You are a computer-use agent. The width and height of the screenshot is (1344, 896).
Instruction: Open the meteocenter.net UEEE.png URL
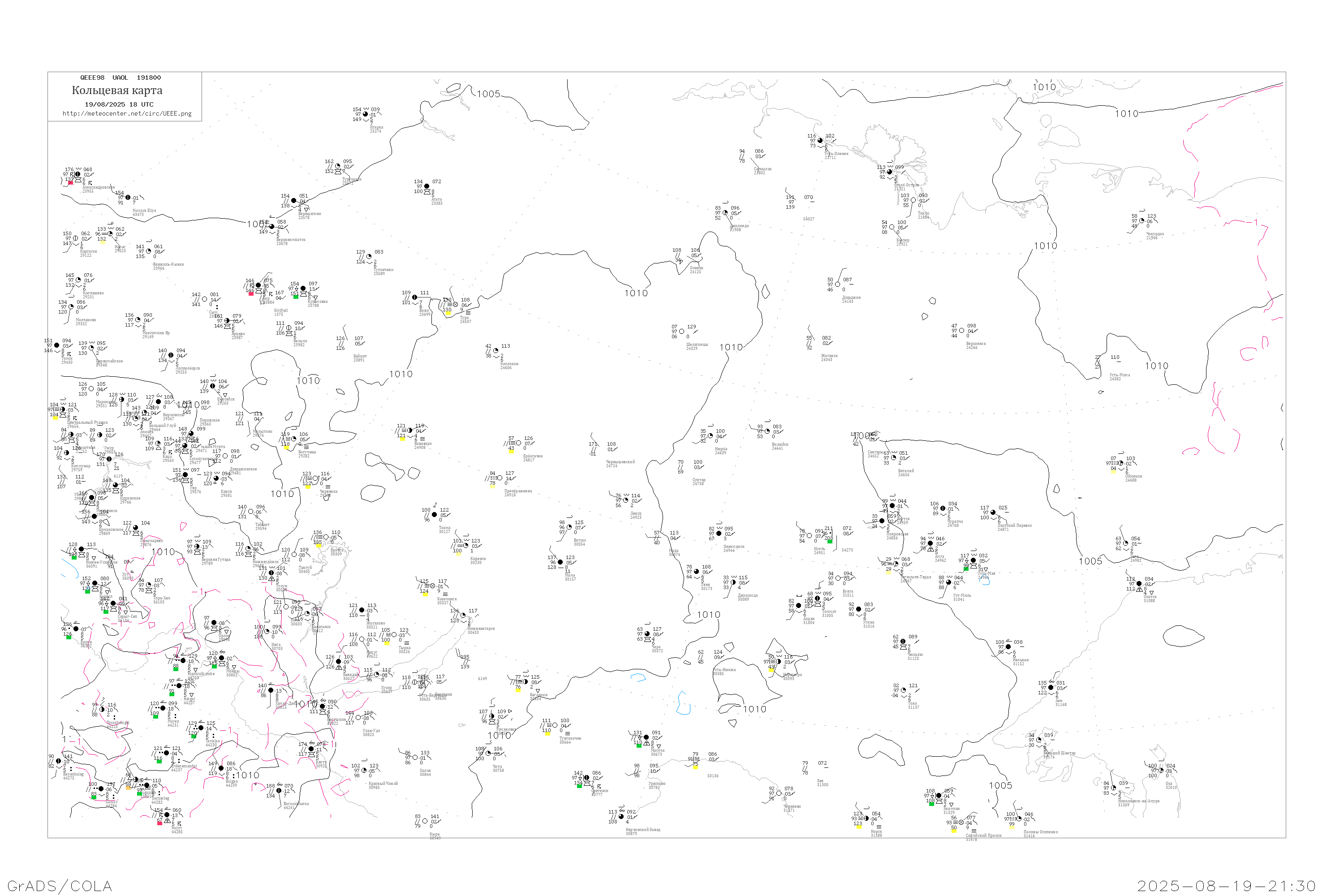pyautogui.click(x=127, y=114)
